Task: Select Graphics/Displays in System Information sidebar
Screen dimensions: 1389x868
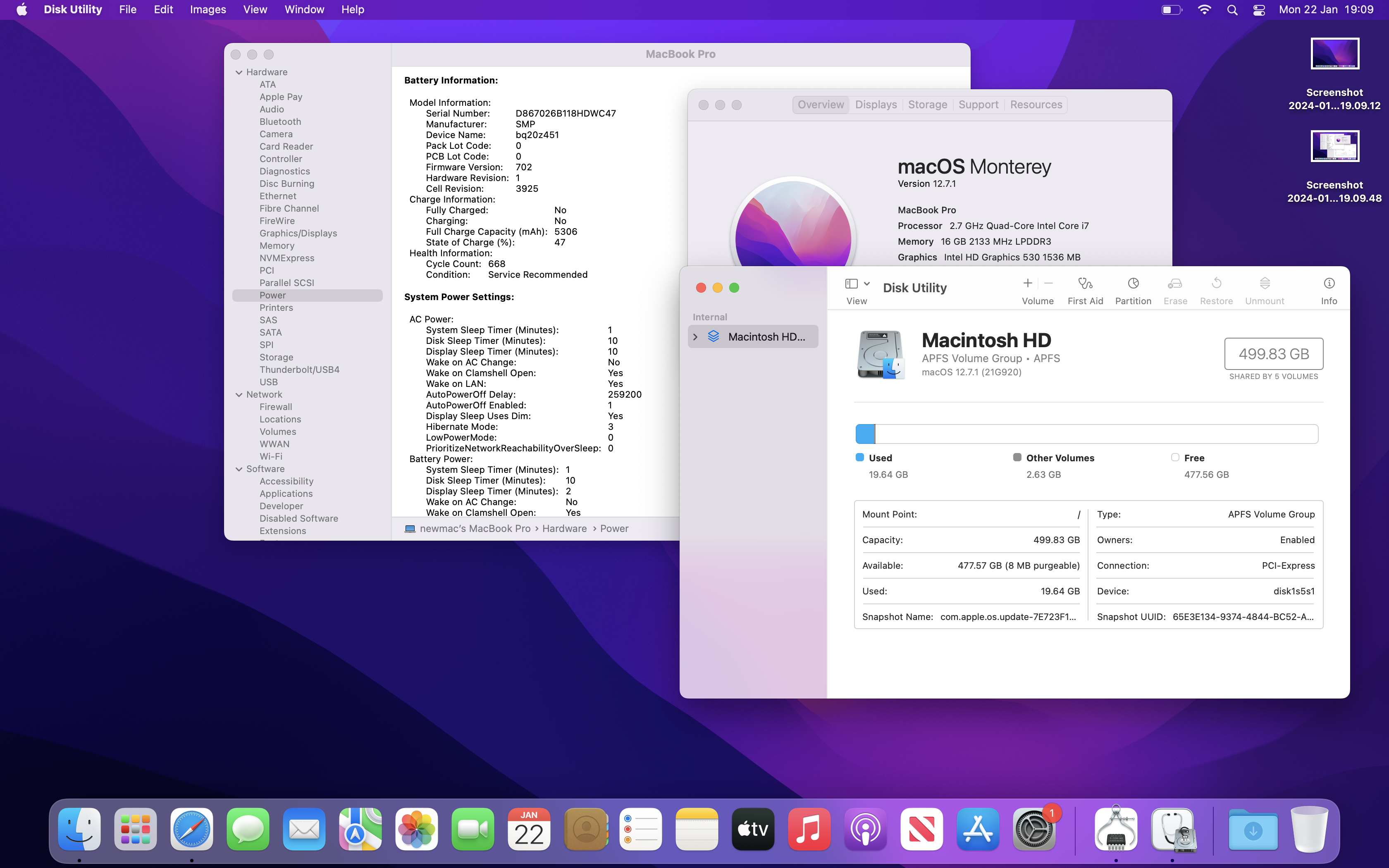Action: point(298,233)
